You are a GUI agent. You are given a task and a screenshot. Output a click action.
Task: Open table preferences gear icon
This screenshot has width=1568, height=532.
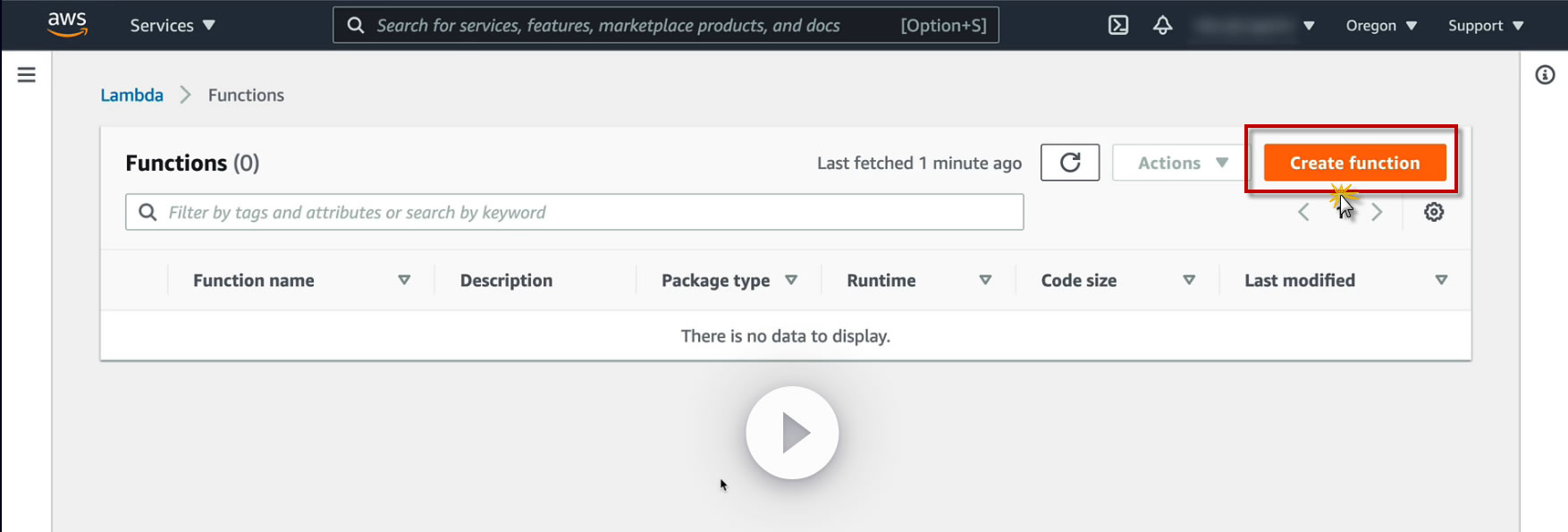[1434, 212]
